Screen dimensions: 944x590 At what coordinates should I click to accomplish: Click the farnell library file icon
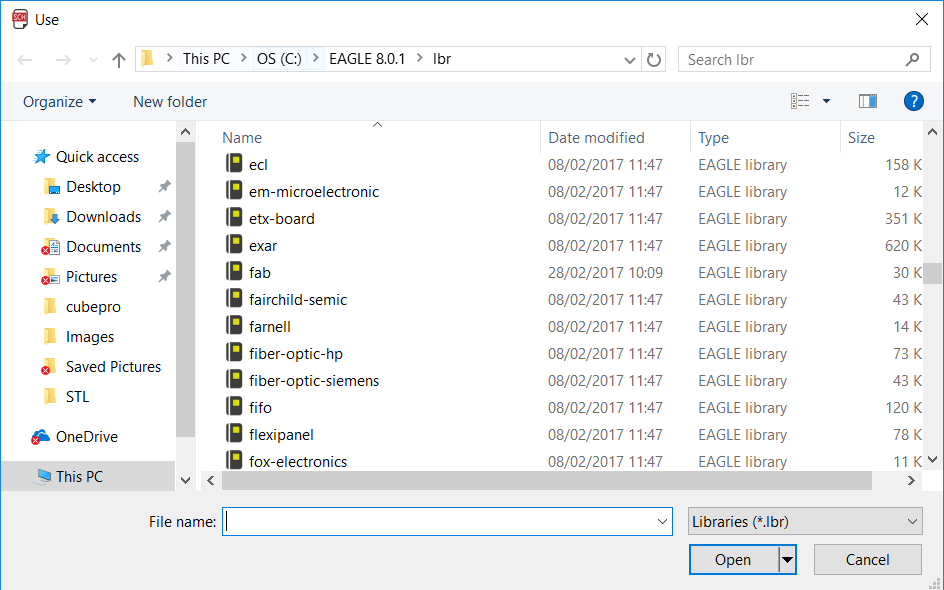tap(234, 326)
